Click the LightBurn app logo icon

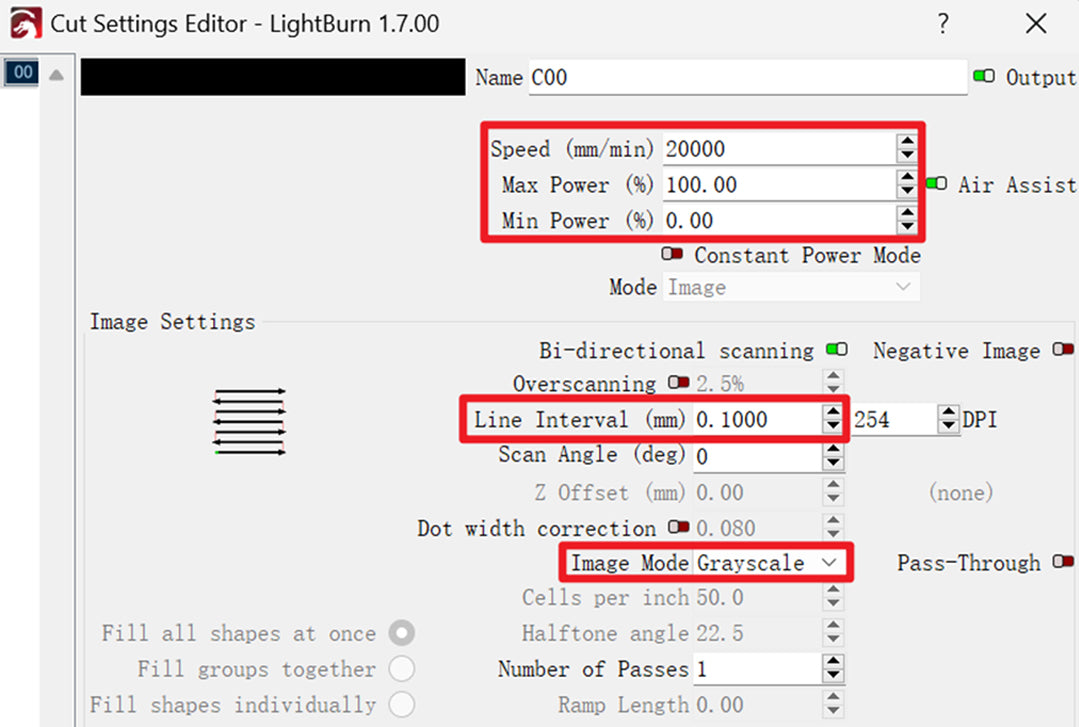pyautogui.click(x=24, y=23)
